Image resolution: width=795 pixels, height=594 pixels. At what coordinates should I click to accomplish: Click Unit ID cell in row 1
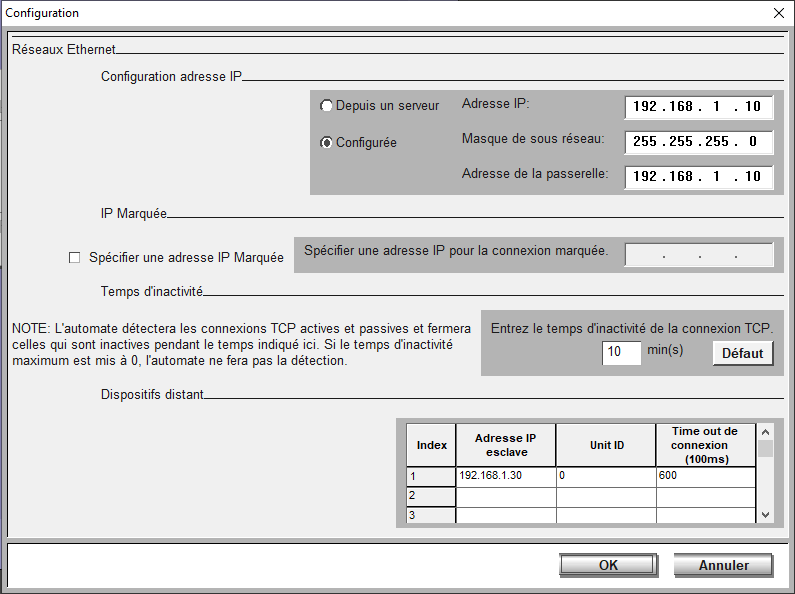(x=606, y=477)
